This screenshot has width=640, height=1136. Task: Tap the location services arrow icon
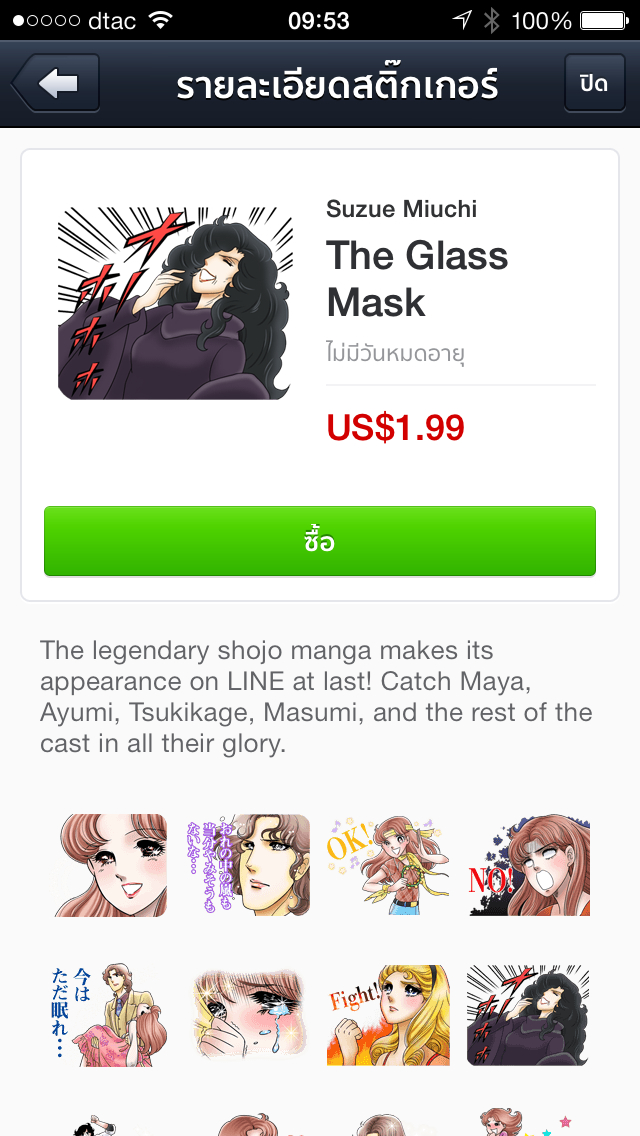pyautogui.click(x=462, y=20)
